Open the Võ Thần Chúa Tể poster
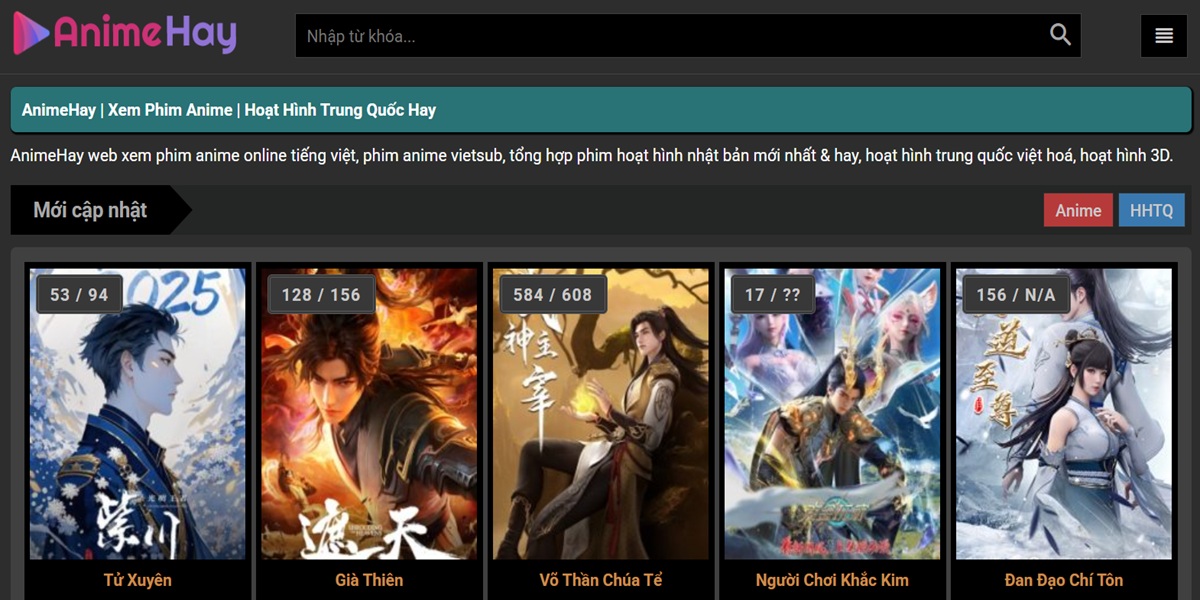The image size is (1200, 600). [600, 414]
